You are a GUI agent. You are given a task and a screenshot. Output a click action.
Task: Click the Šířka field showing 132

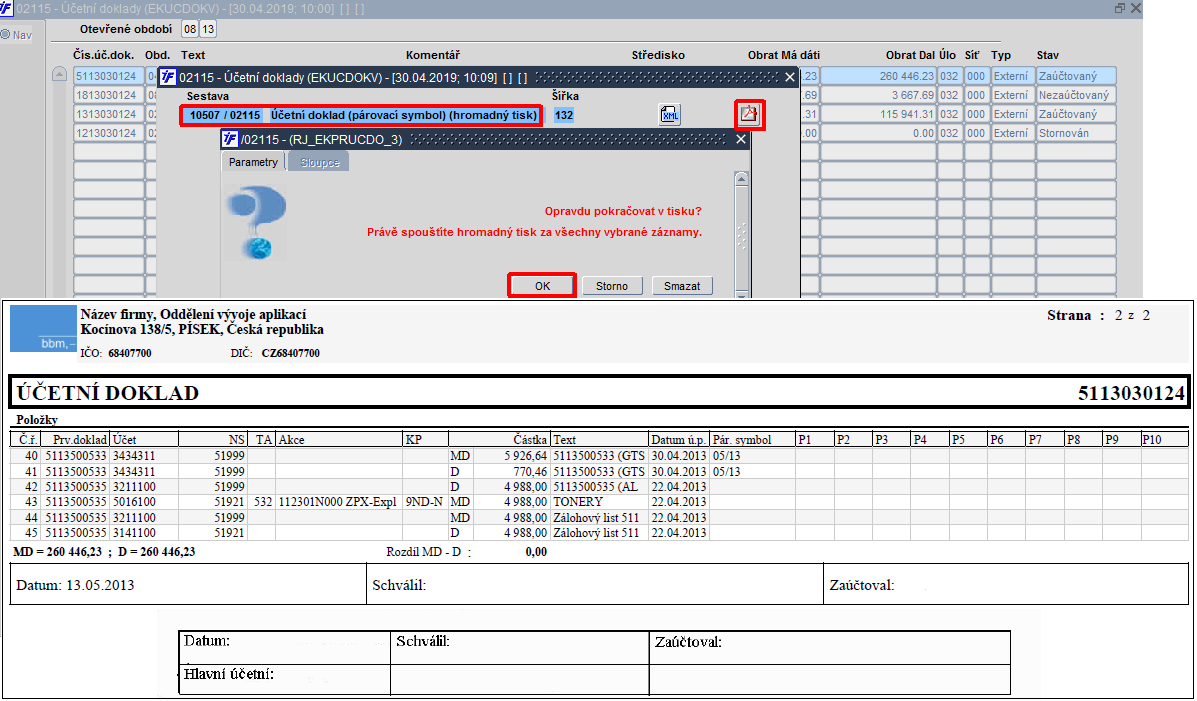click(564, 115)
